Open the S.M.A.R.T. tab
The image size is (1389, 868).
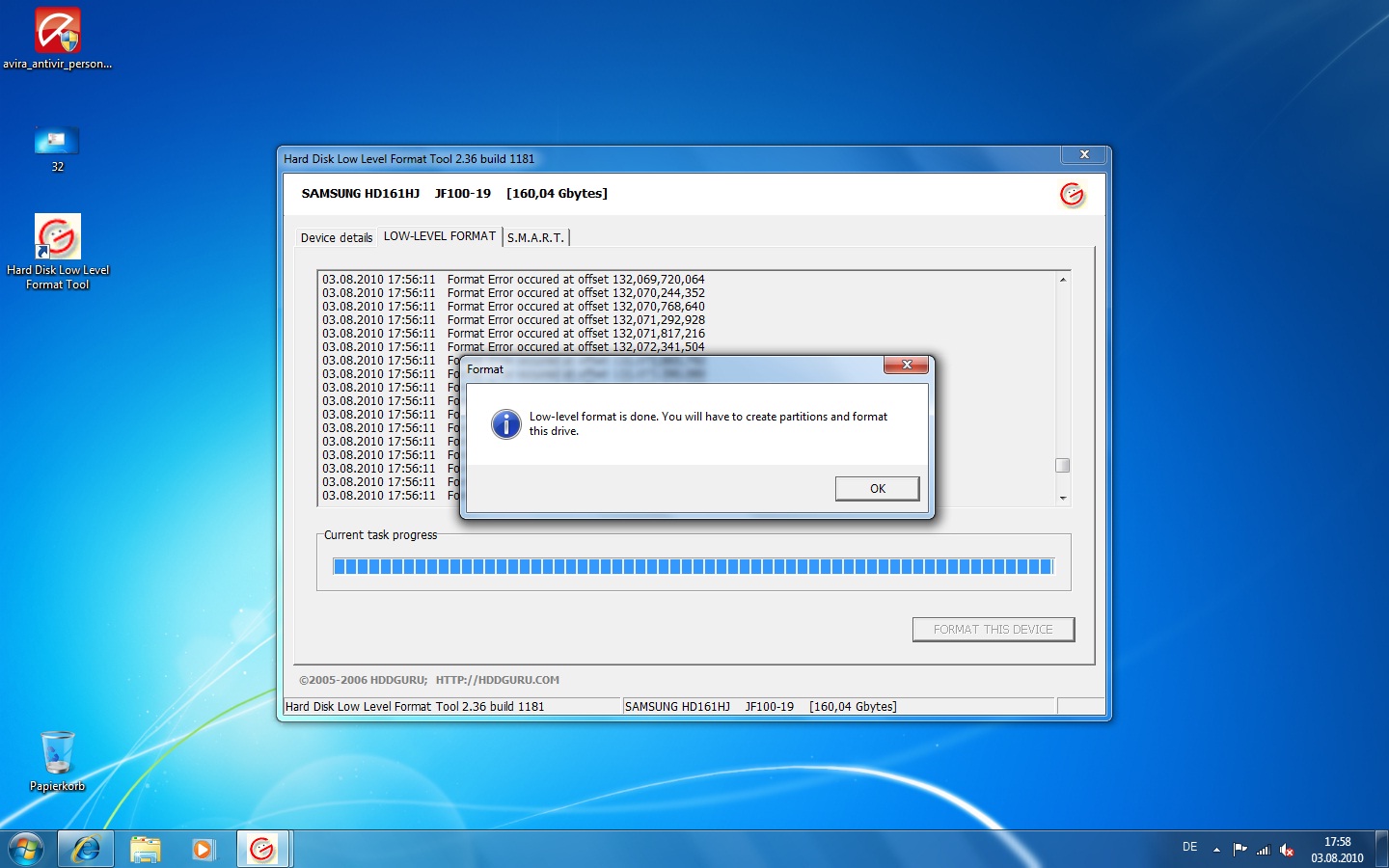pyautogui.click(x=535, y=238)
